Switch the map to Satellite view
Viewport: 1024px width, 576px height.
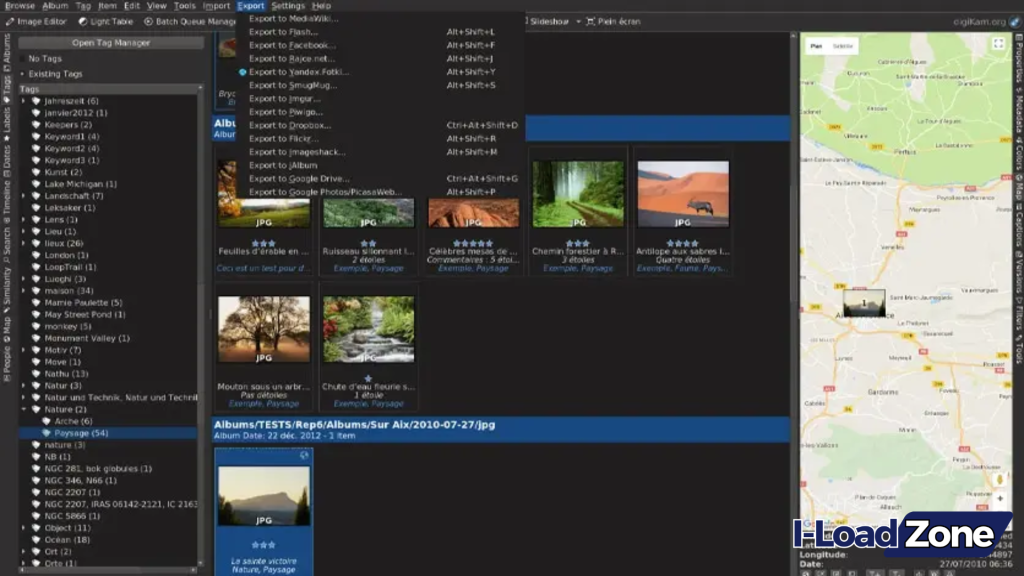pyautogui.click(x=843, y=45)
